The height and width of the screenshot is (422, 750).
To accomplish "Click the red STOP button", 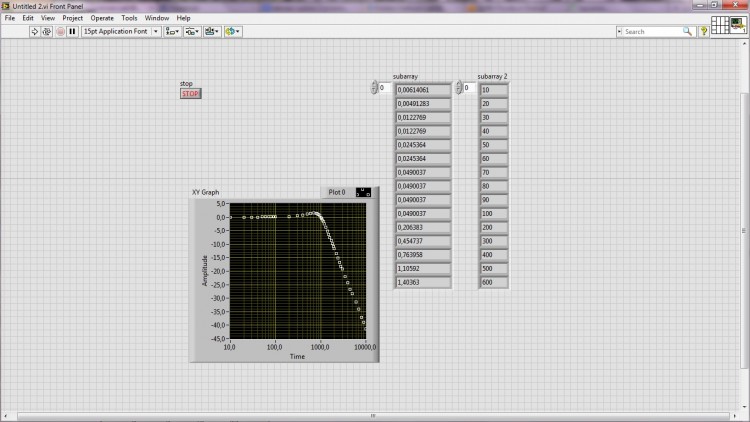I will tap(190, 94).
